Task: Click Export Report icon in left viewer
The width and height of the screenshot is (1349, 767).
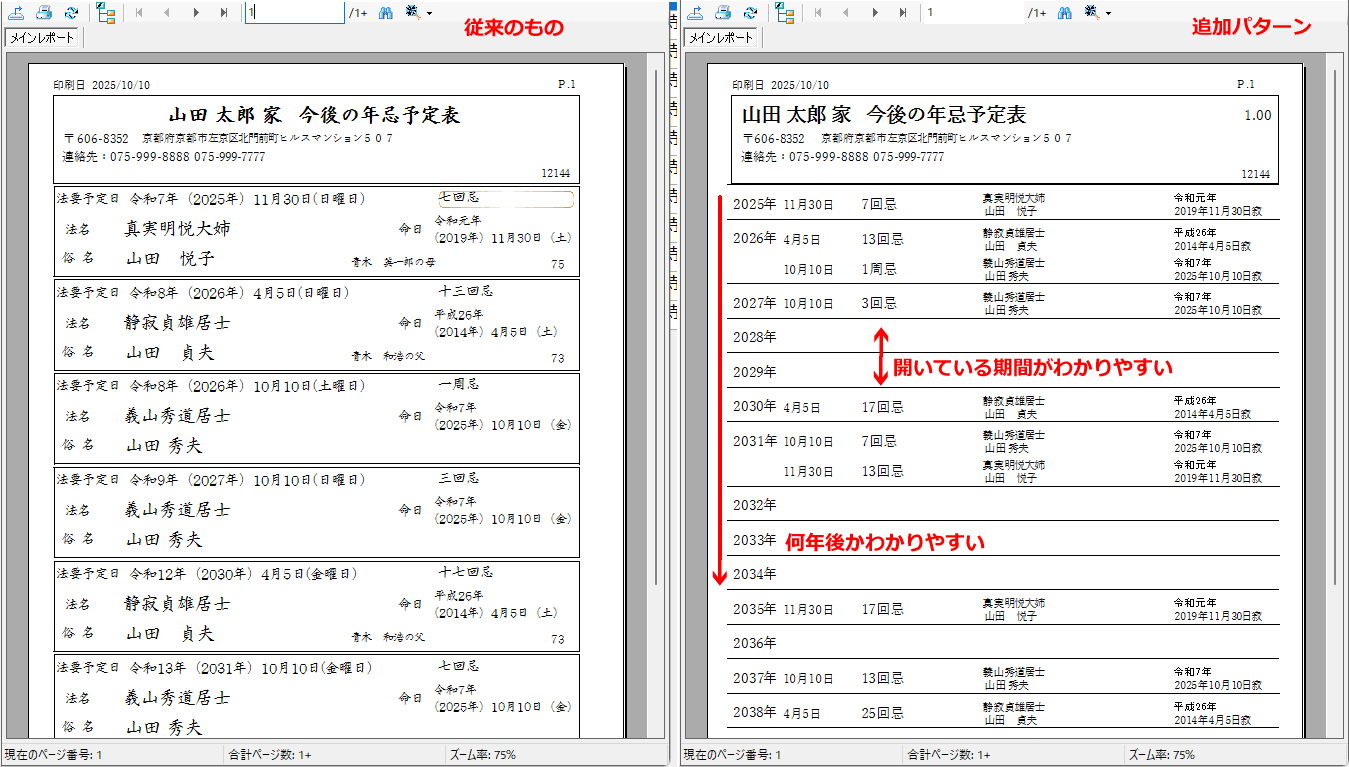Action: (17, 13)
